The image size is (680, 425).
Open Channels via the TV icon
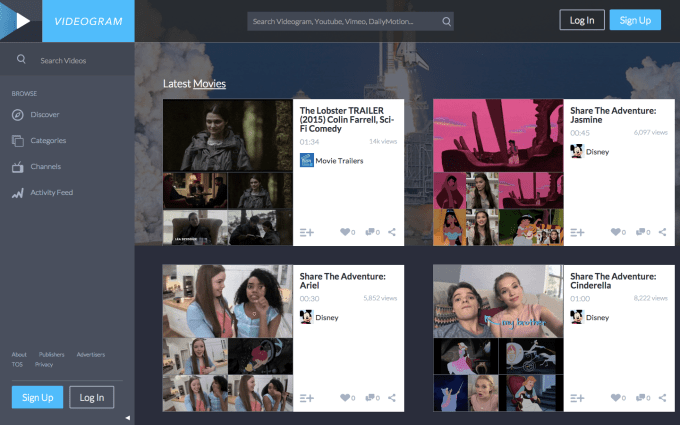pyautogui.click(x=17, y=167)
